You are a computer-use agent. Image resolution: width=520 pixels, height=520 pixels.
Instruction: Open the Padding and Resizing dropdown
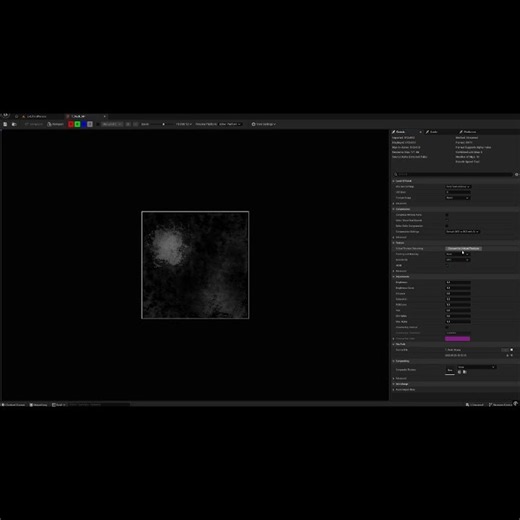coord(458,254)
